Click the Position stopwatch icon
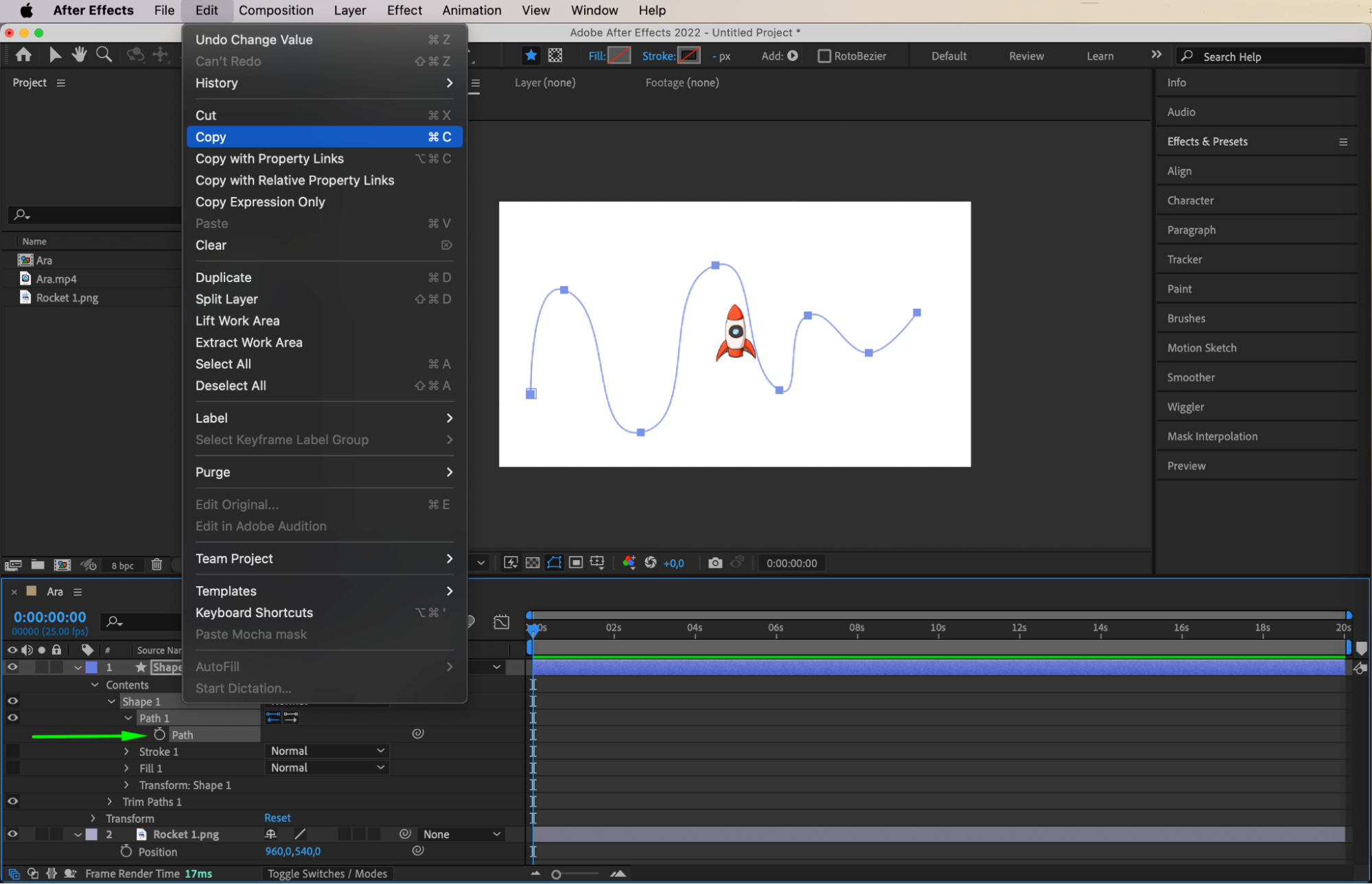Image resolution: width=1372 pixels, height=884 pixels. [126, 851]
